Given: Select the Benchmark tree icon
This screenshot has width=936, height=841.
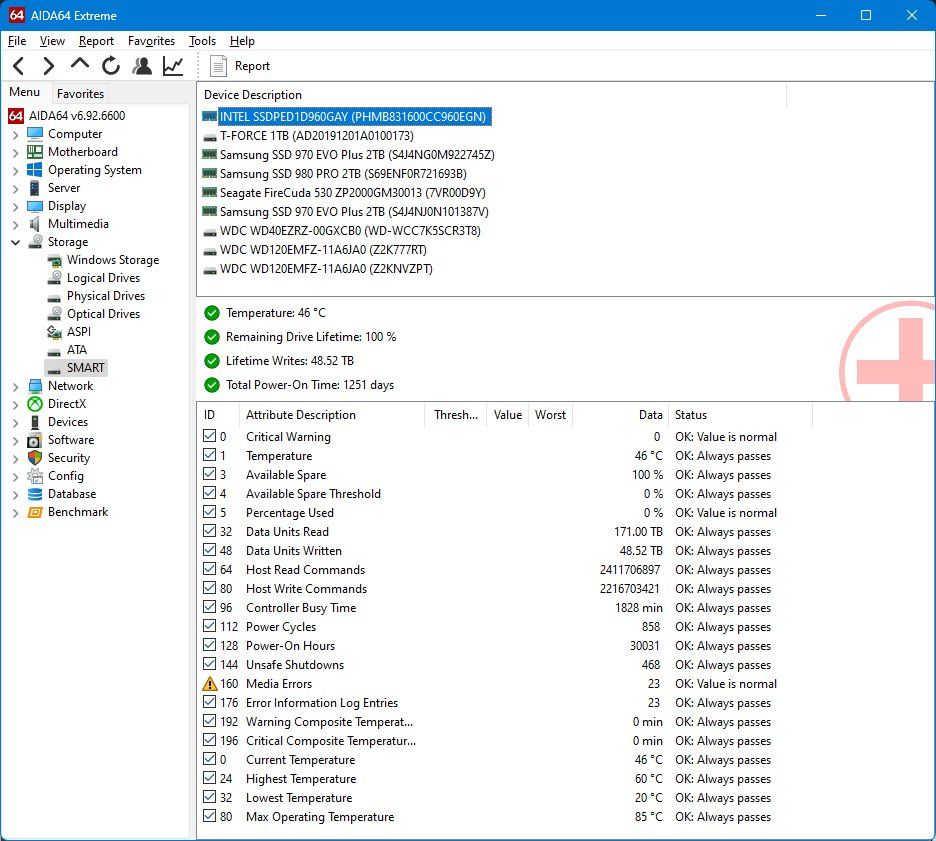Looking at the screenshot, I should pyautogui.click(x=35, y=512).
